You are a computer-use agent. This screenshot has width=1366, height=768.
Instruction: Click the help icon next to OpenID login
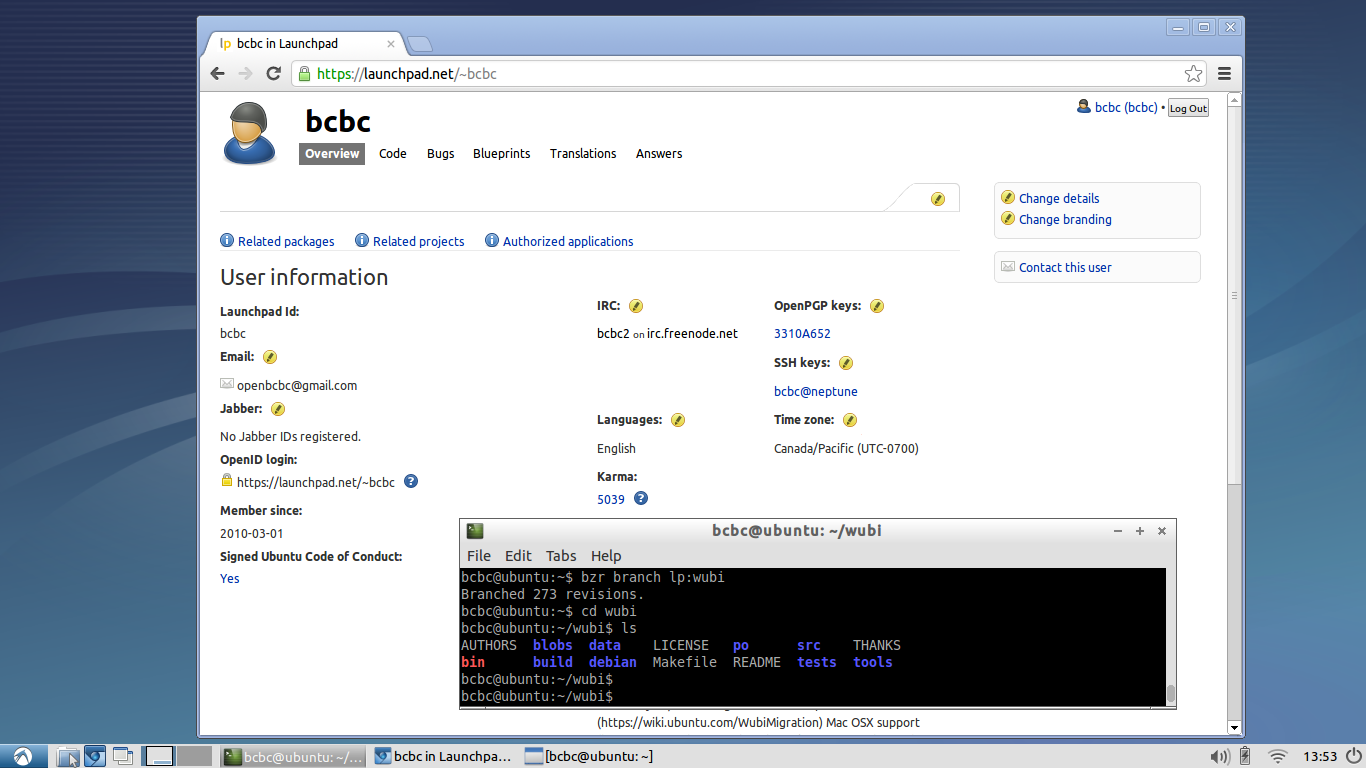pyautogui.click(x=410, y=481)
